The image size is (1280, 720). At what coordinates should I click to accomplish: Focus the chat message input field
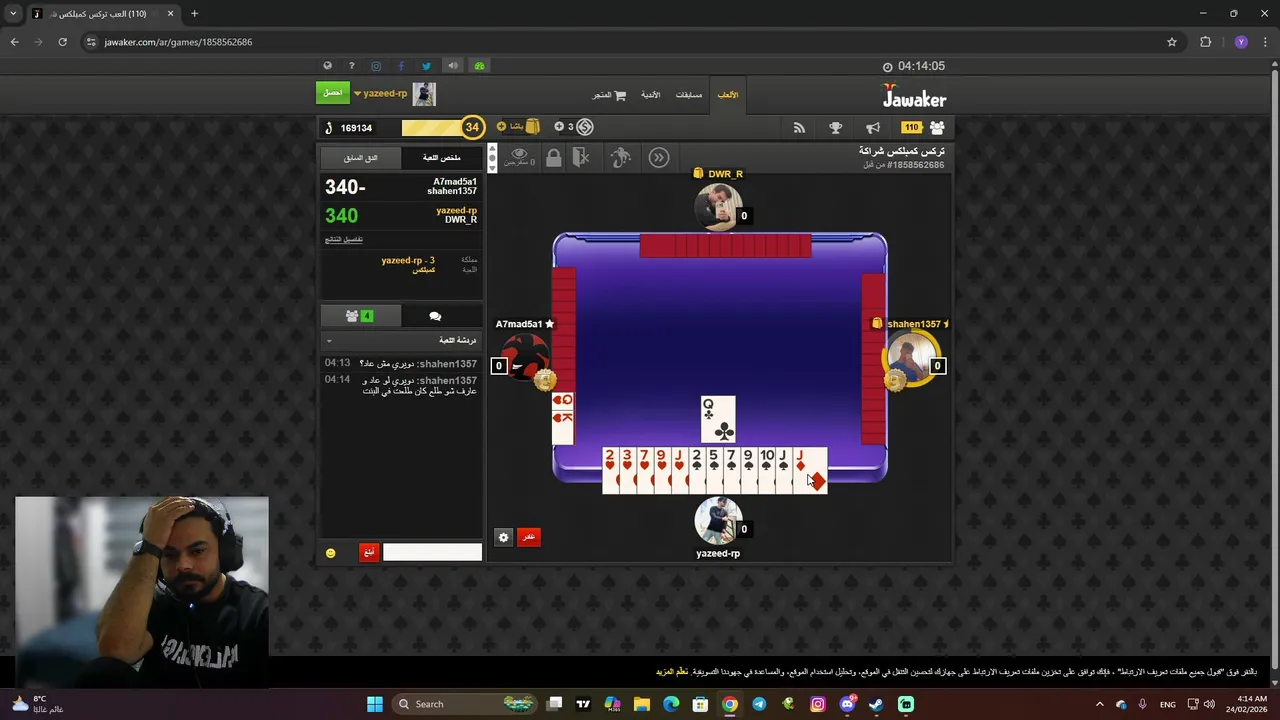(x=432, y=553)
